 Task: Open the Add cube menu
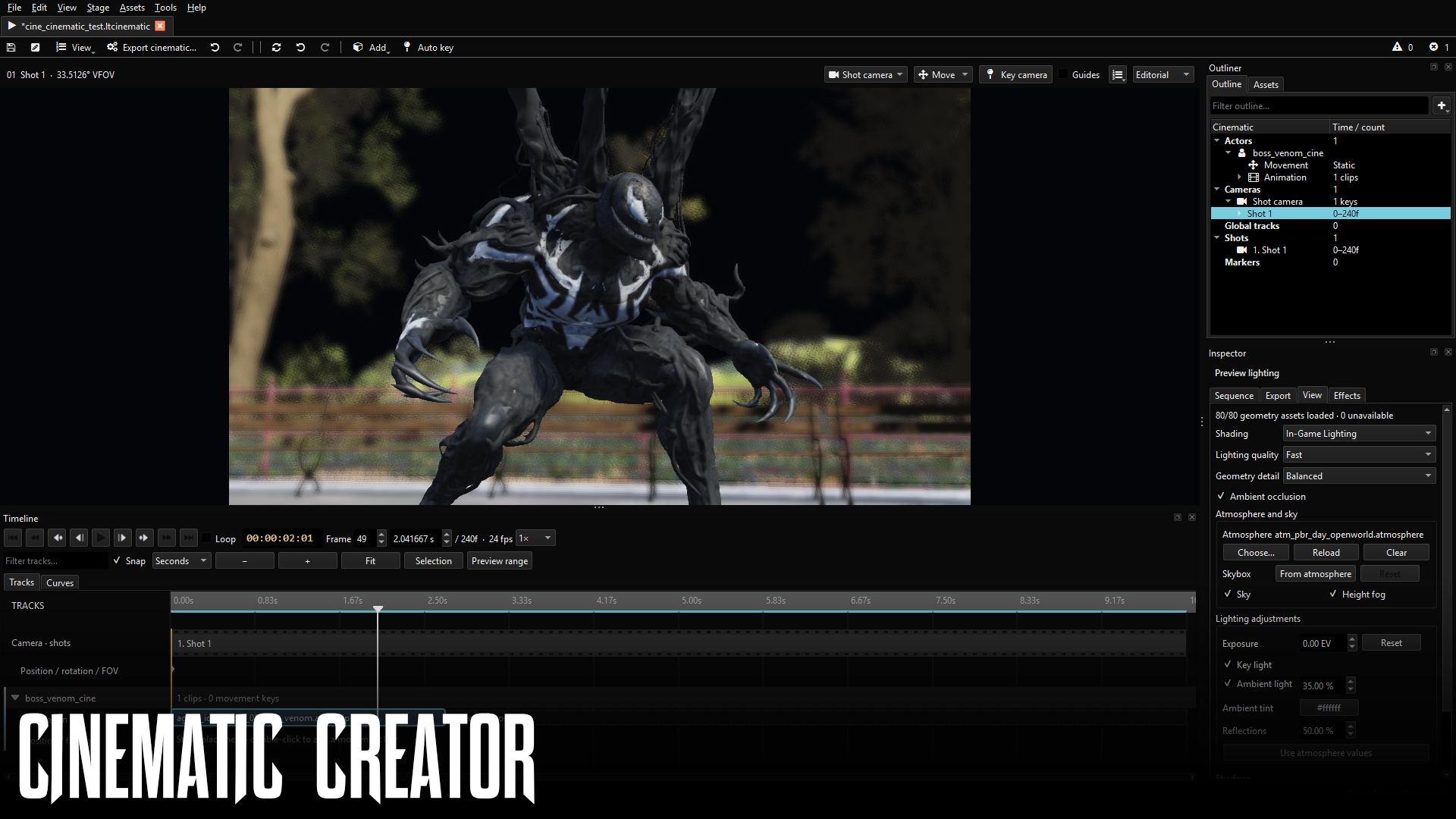[x=371, y=47]
